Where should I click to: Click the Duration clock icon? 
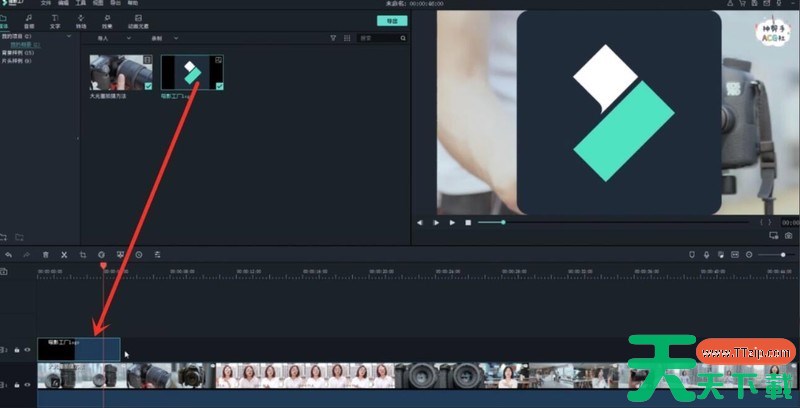click(139, 254)
